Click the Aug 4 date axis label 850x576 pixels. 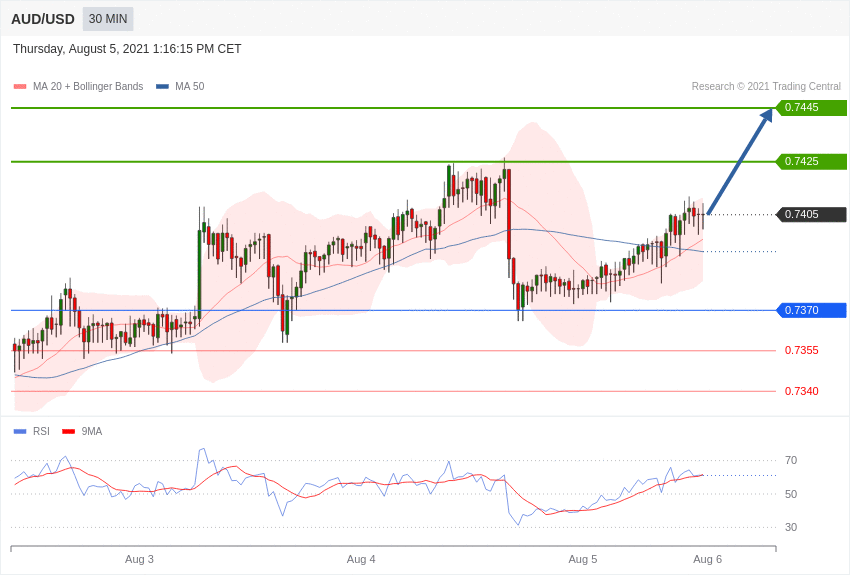click(361, 559)
